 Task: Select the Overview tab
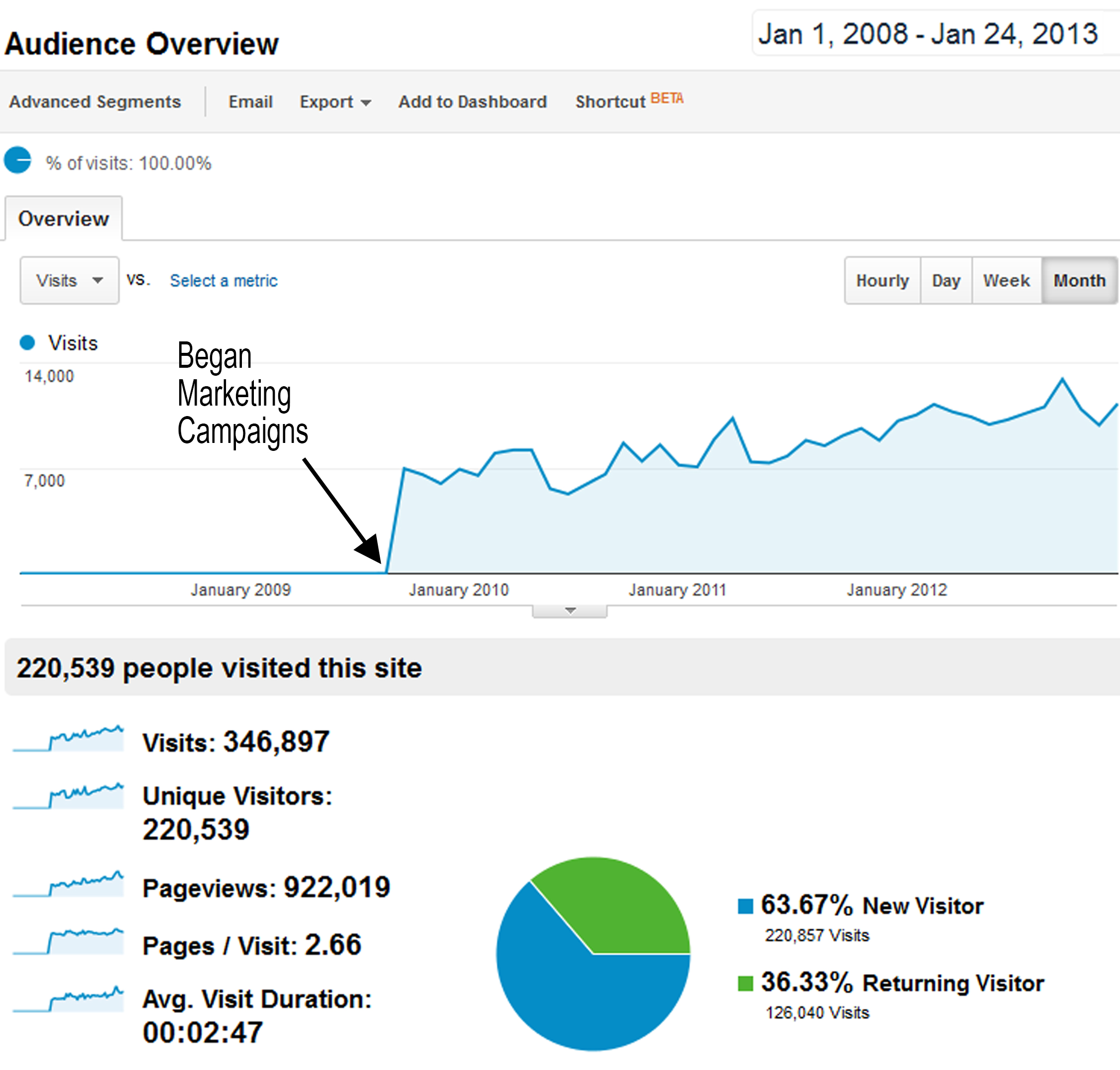pyautogui.click(x=63, y=219)
